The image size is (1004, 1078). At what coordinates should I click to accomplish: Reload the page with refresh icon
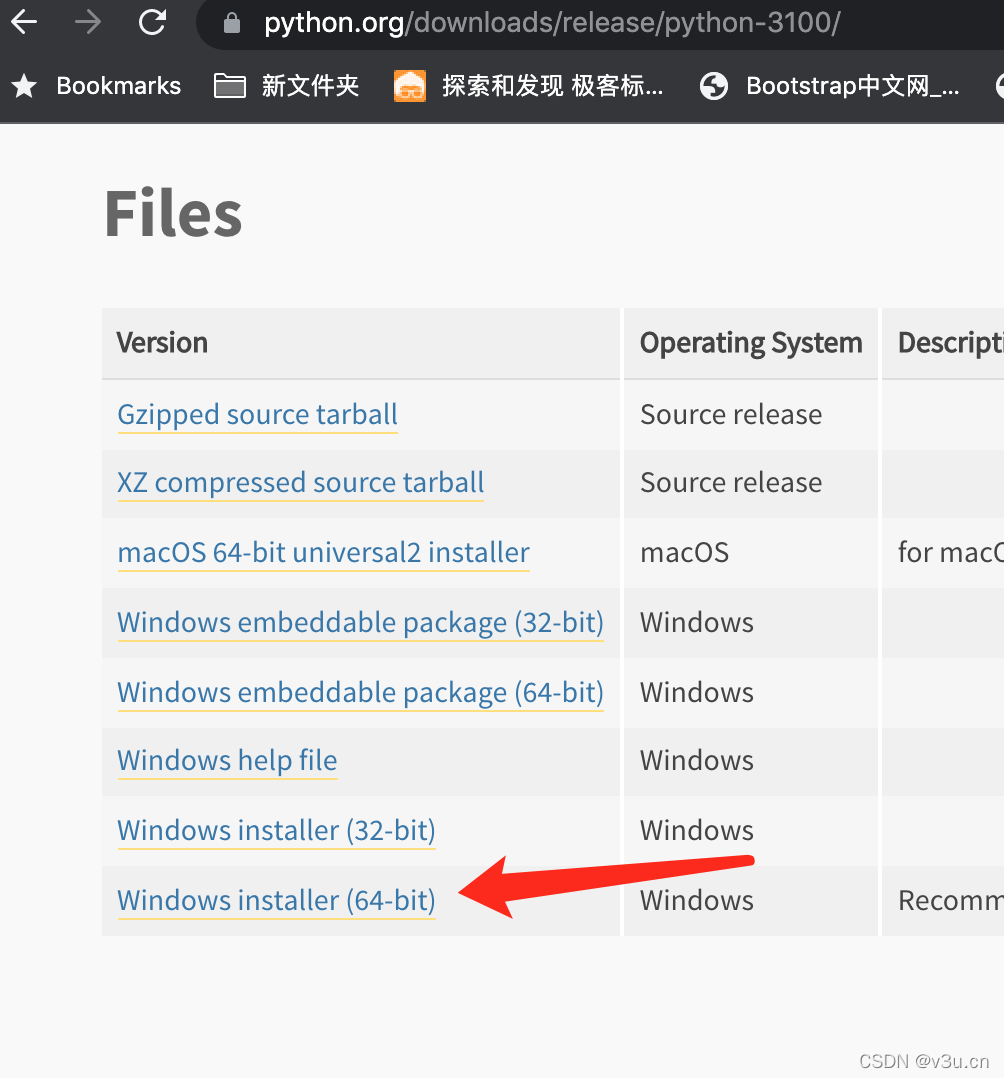[152, 22]
